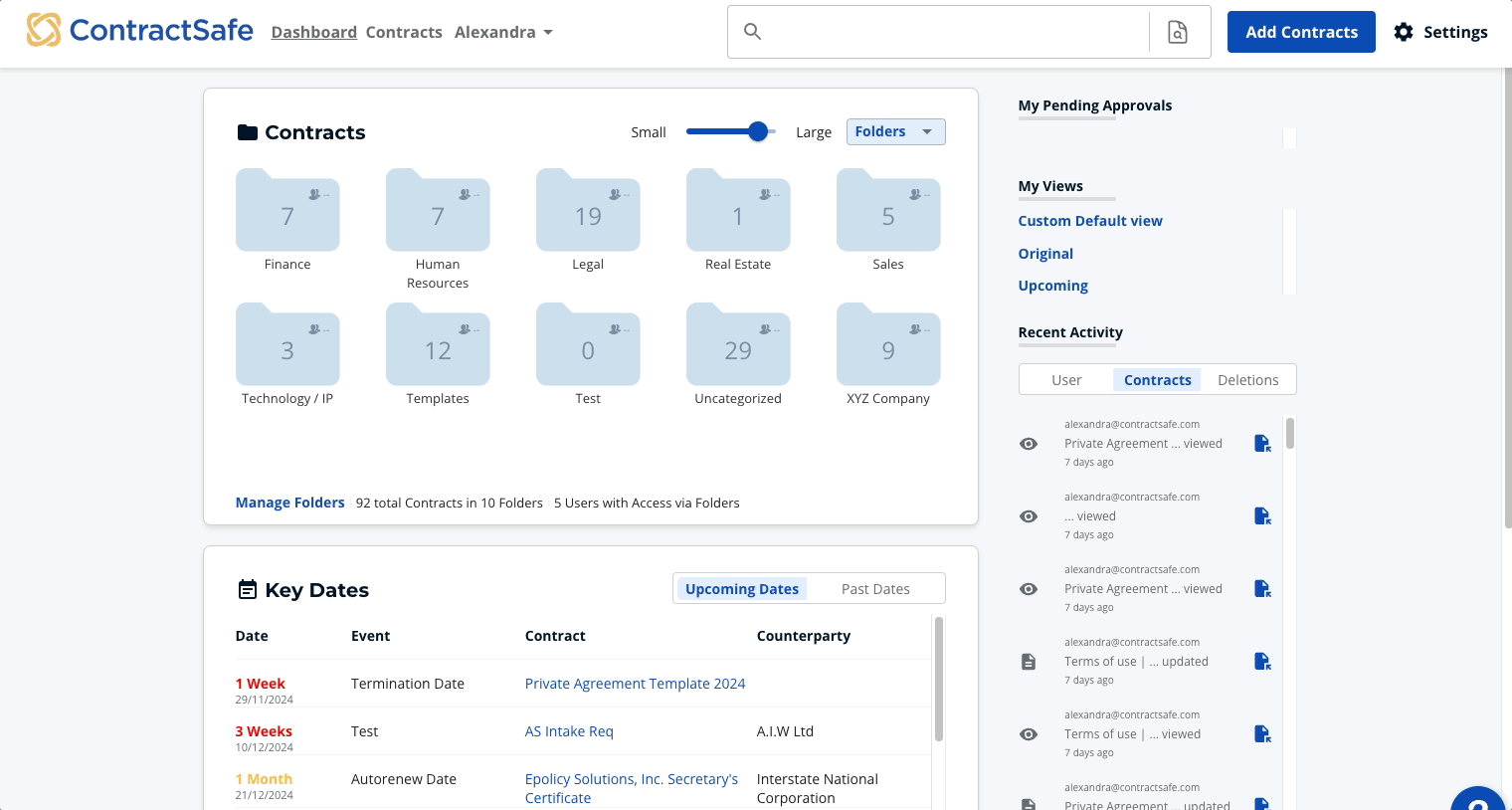Select the Dashboard navigation item
This screenshot has height=810, width=1512.
[x=313, y=31]
